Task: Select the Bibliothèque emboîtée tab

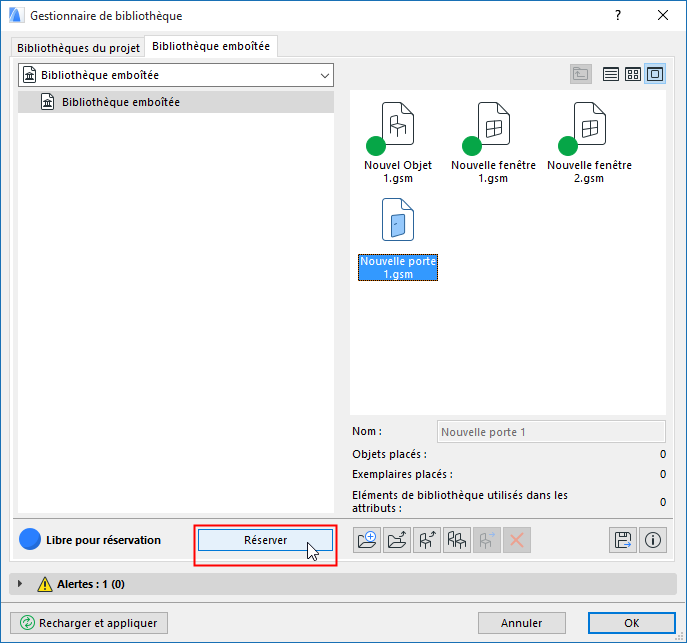Action: point(211,46)
